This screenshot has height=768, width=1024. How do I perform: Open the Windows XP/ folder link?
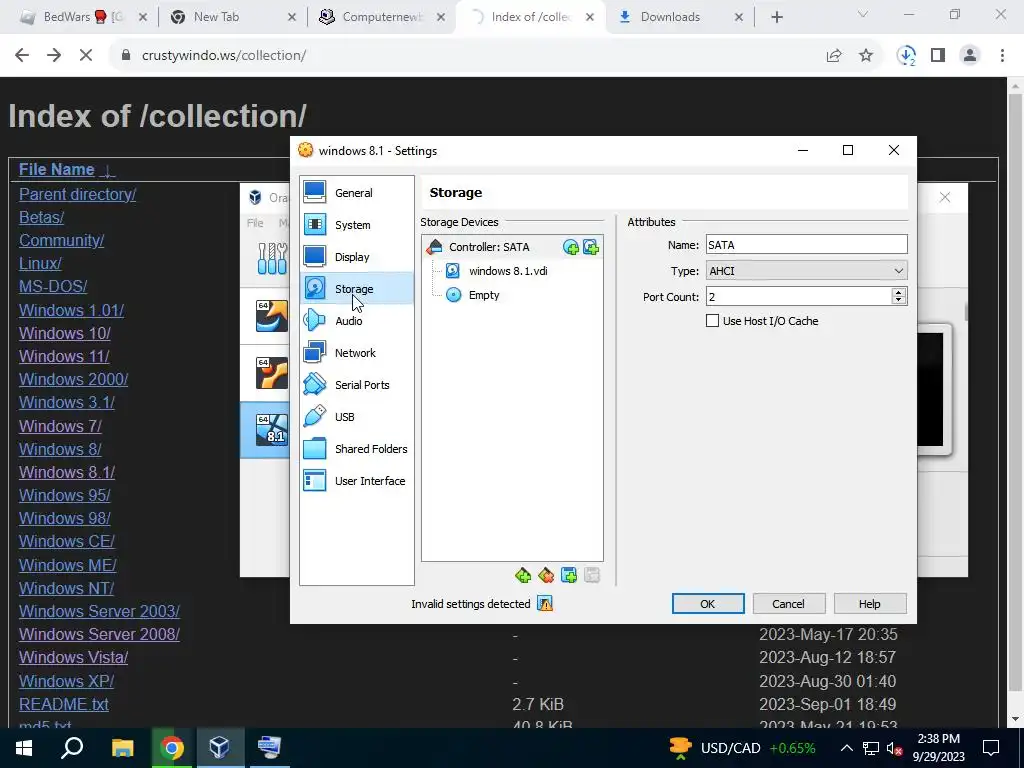pyautogui.click(x=66, y=681)
